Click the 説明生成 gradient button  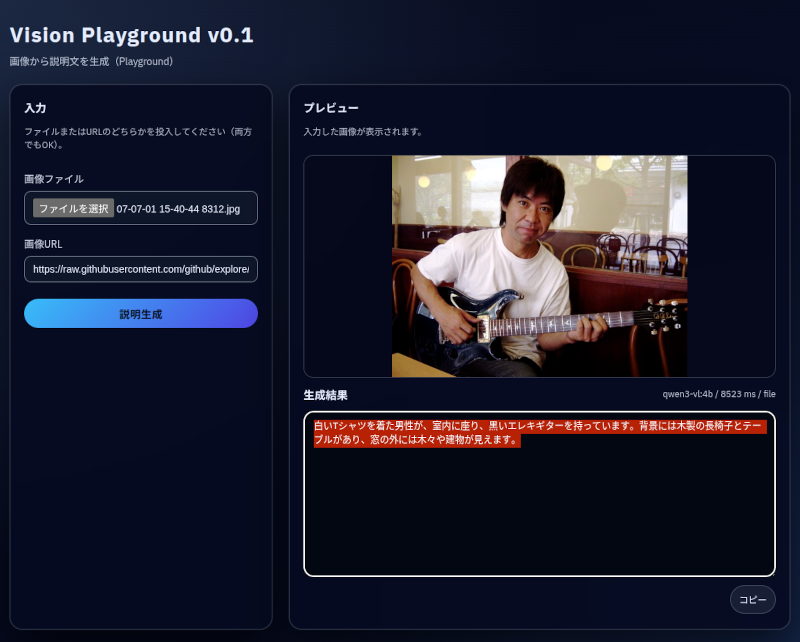141,314
